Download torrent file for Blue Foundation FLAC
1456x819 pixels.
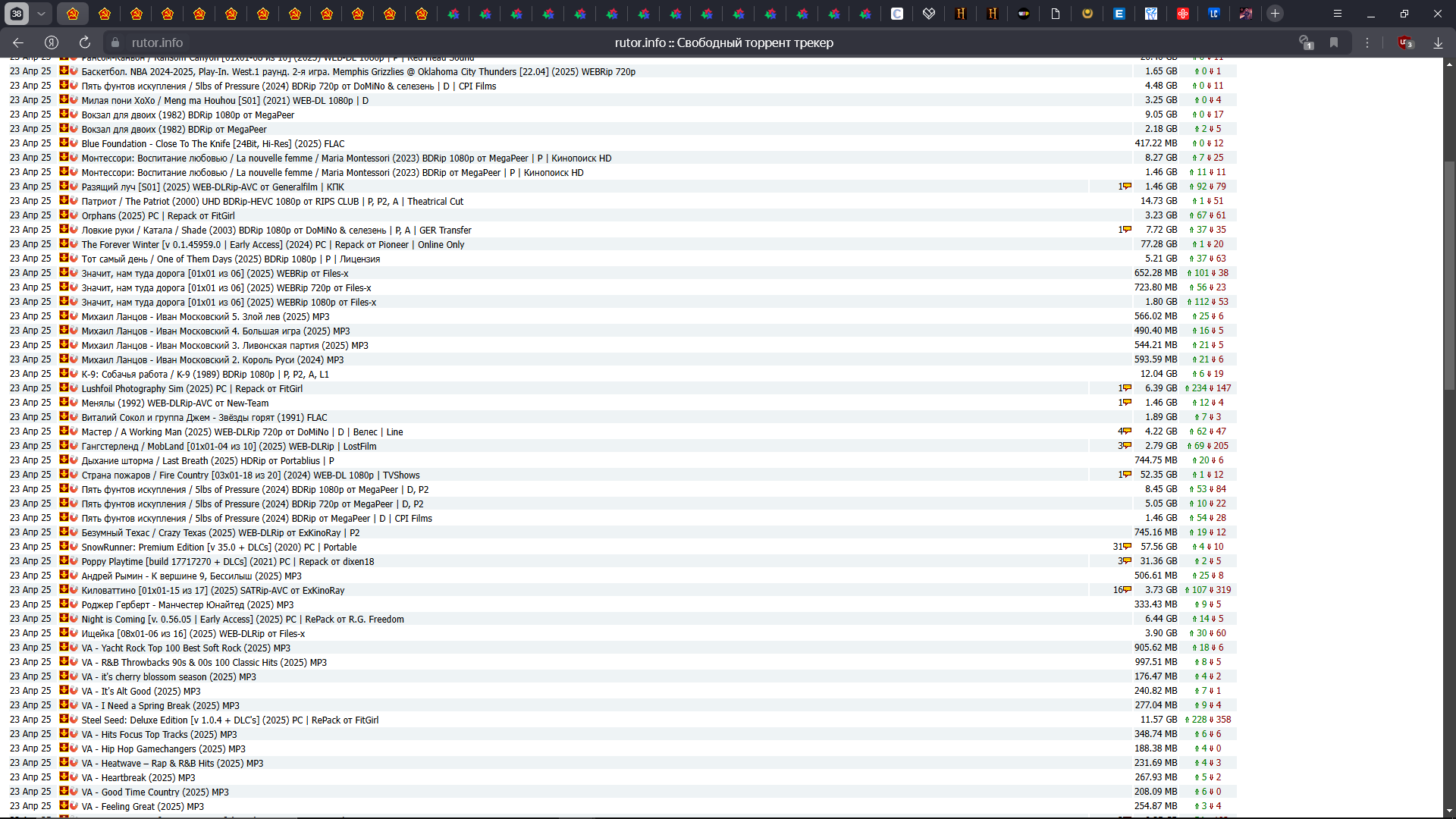[64, 143]
